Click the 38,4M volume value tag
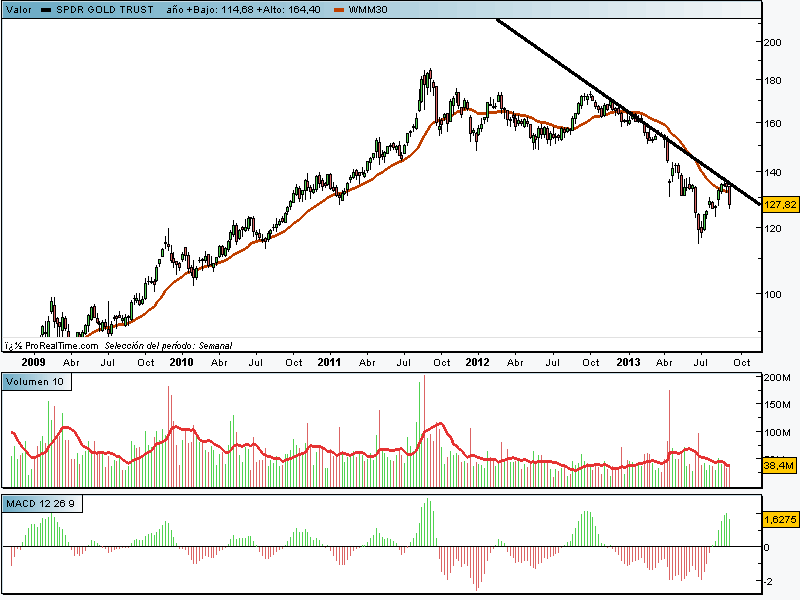 (x=778, y=466)
